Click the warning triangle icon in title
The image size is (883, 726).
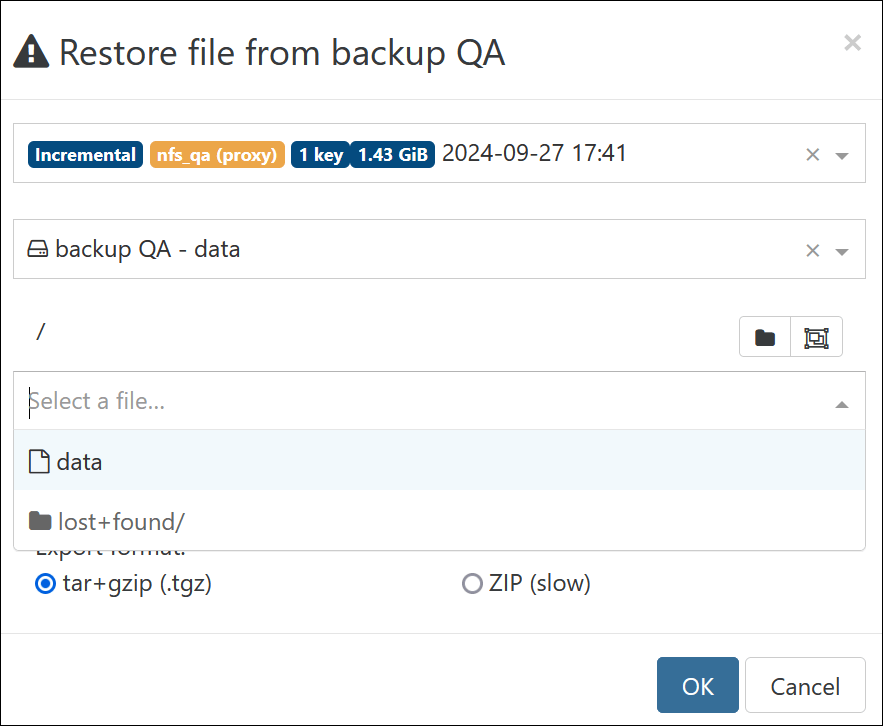click(x=31, y=52)
